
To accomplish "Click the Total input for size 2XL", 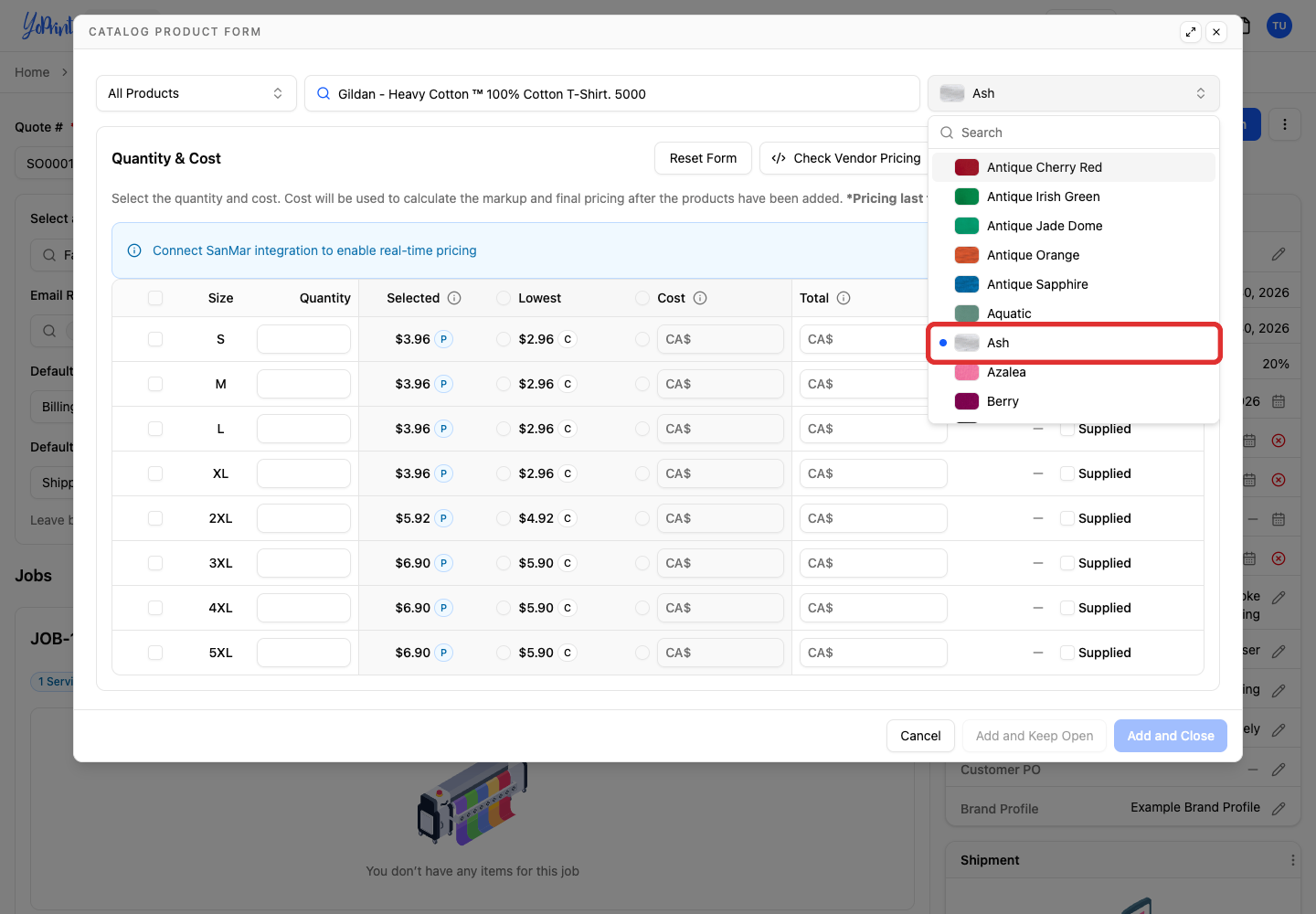I will 873,518.
